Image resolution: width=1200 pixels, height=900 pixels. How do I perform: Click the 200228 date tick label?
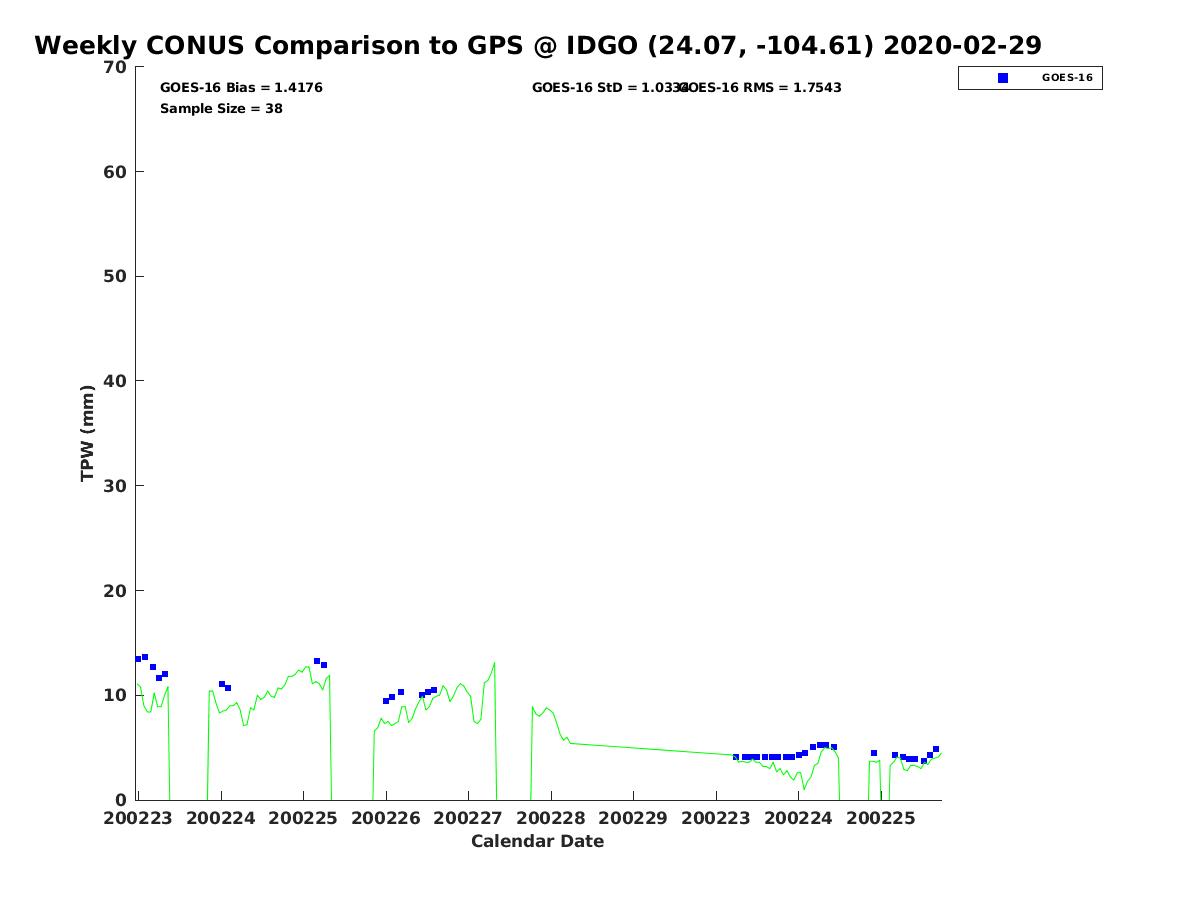tap(551, 818)
